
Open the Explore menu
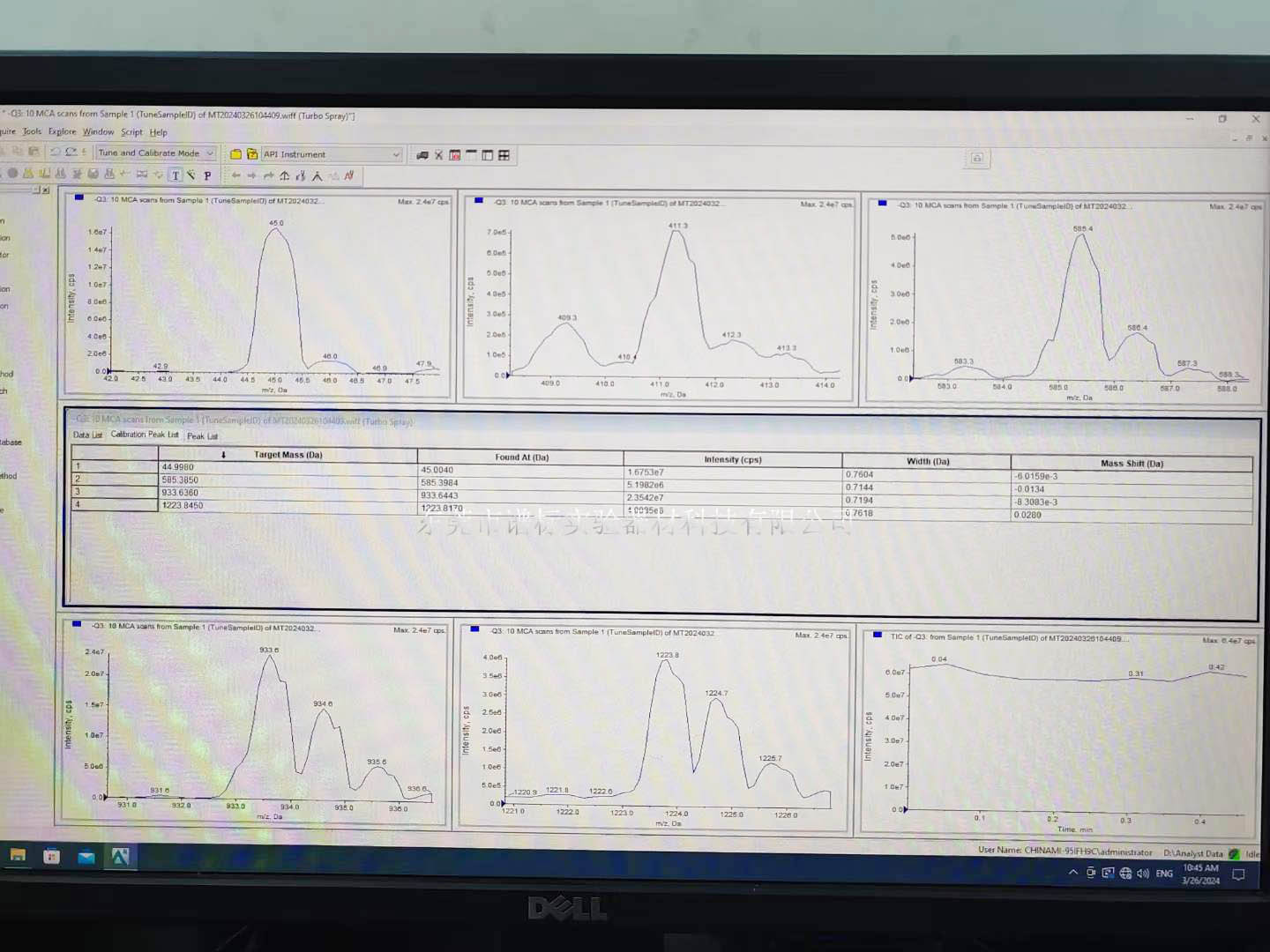coord(62,131)
